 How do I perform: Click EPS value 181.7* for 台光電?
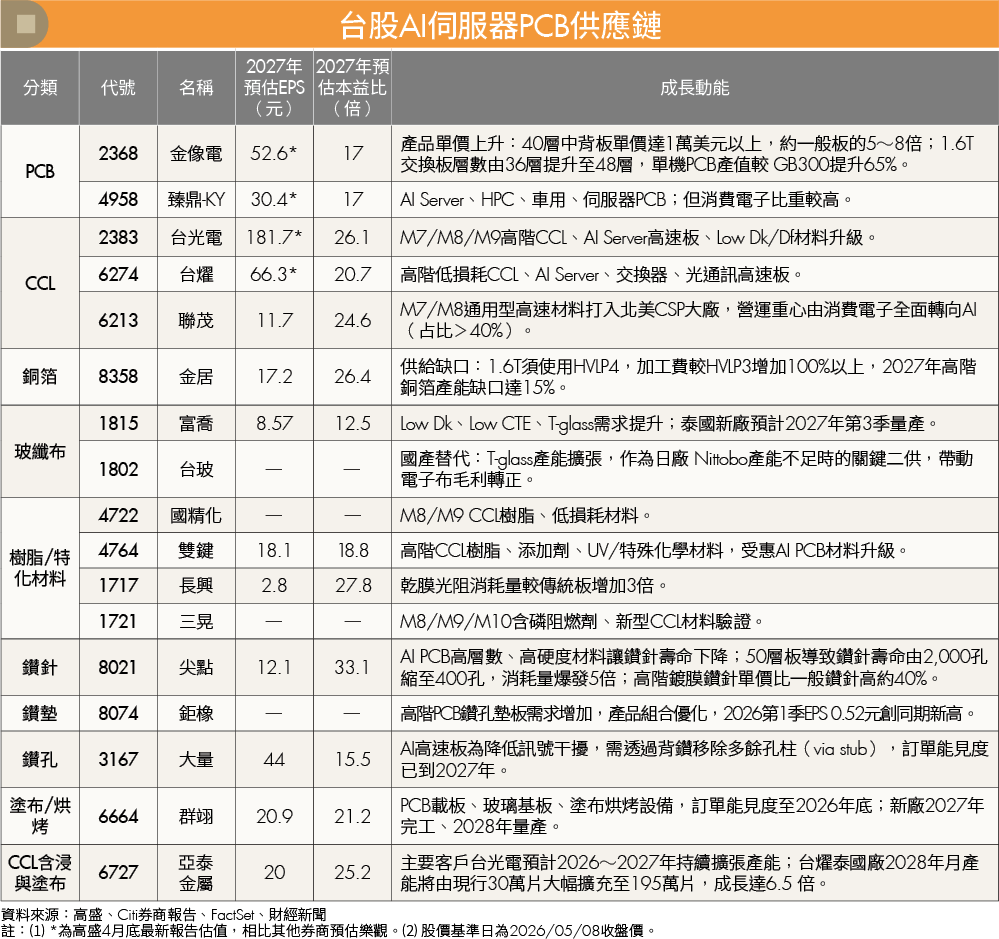(274, 238)
